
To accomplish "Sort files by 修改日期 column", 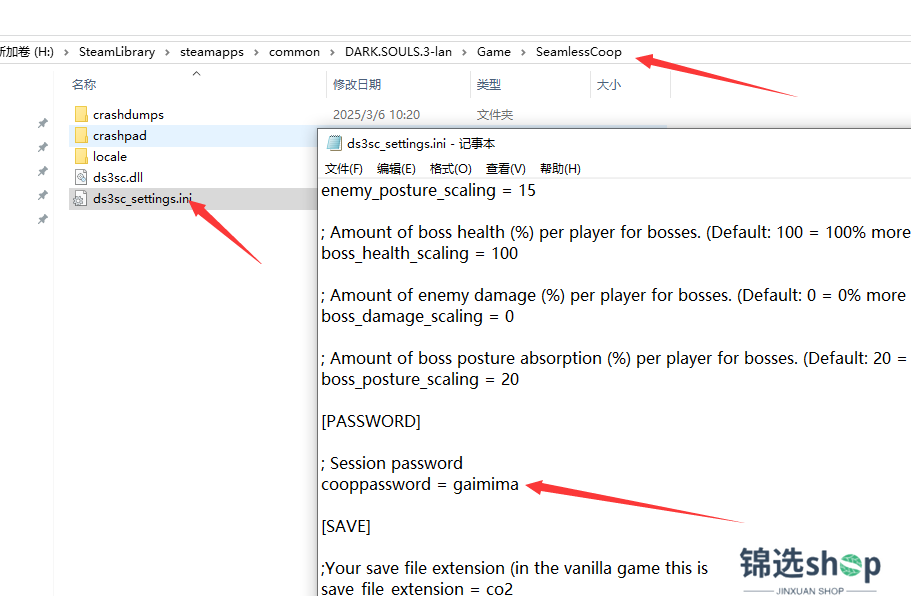I will pos(357,85).
